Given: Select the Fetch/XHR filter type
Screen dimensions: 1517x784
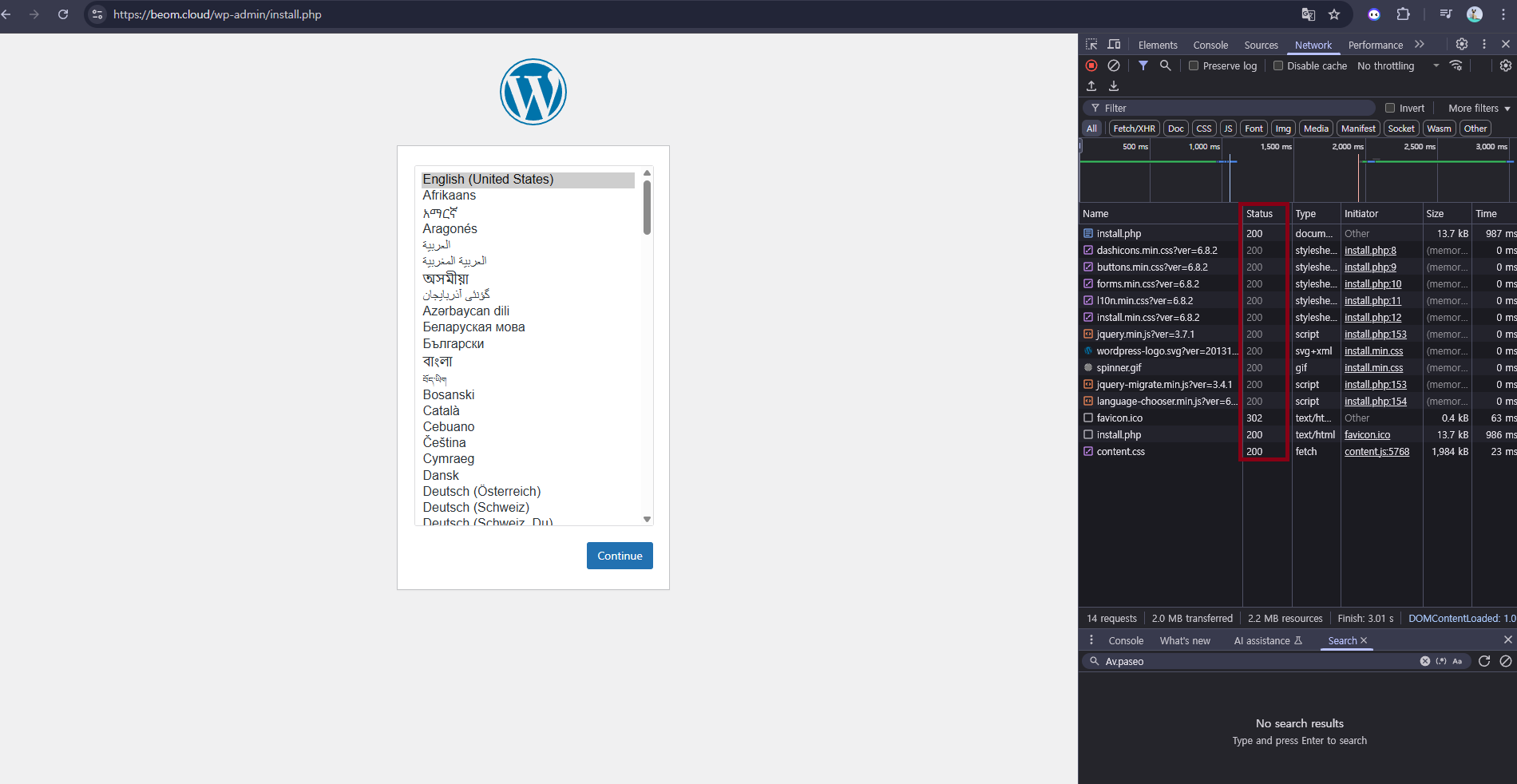Looking at the screenshot, I should click(1134, 129).
